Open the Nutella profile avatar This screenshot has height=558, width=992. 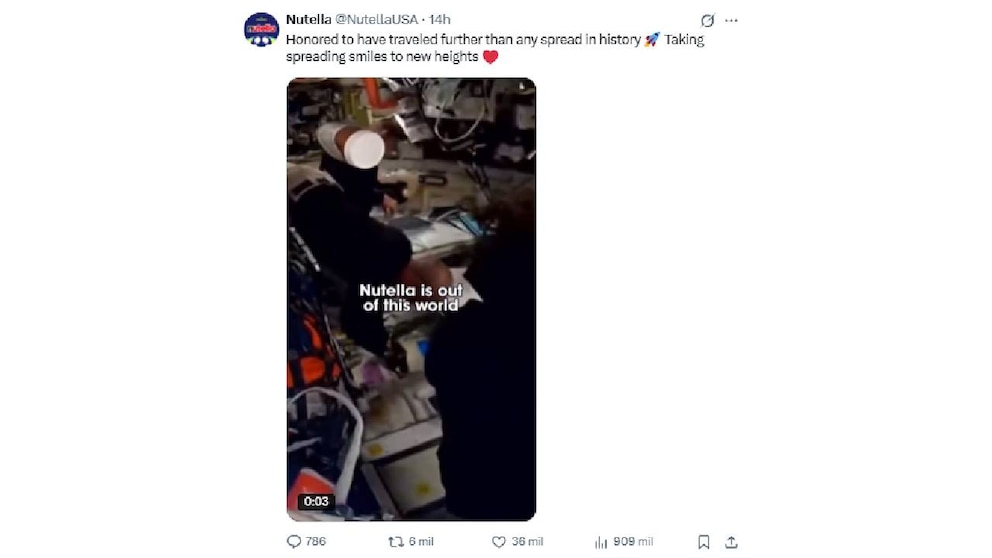[261, 29]
